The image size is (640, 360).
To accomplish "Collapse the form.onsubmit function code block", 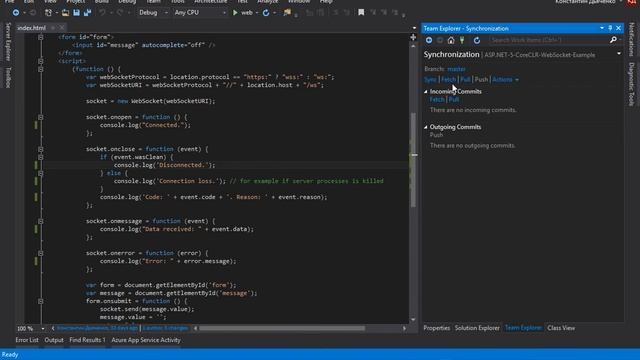I will (41, 301).
